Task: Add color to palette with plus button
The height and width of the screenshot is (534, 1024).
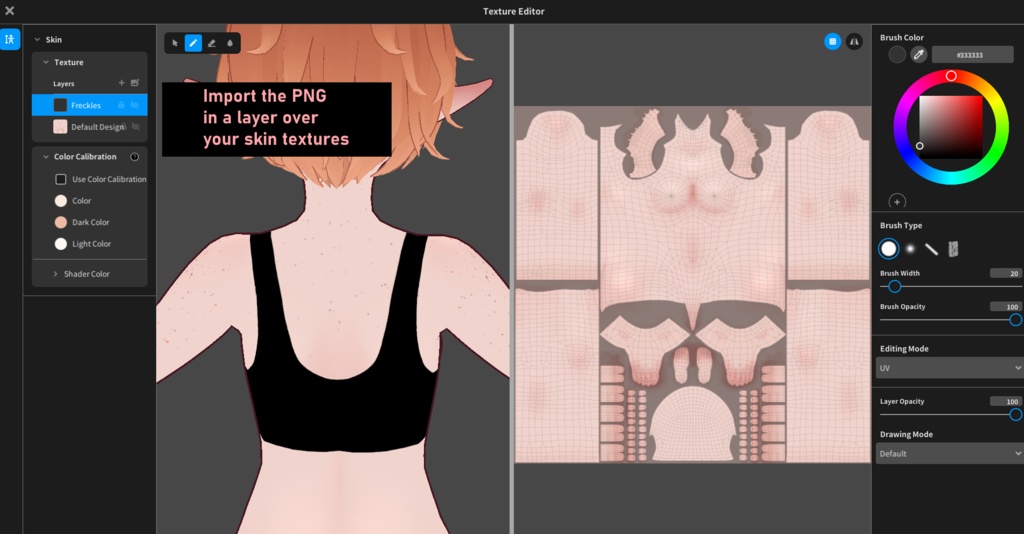Action: 897,202
